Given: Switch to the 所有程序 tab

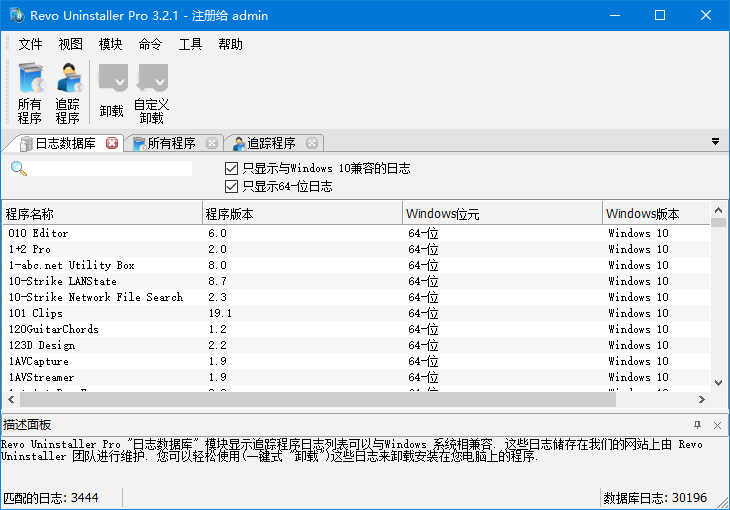Looking at the screenshot, I should pyautogui.click(x=171, y=143).
